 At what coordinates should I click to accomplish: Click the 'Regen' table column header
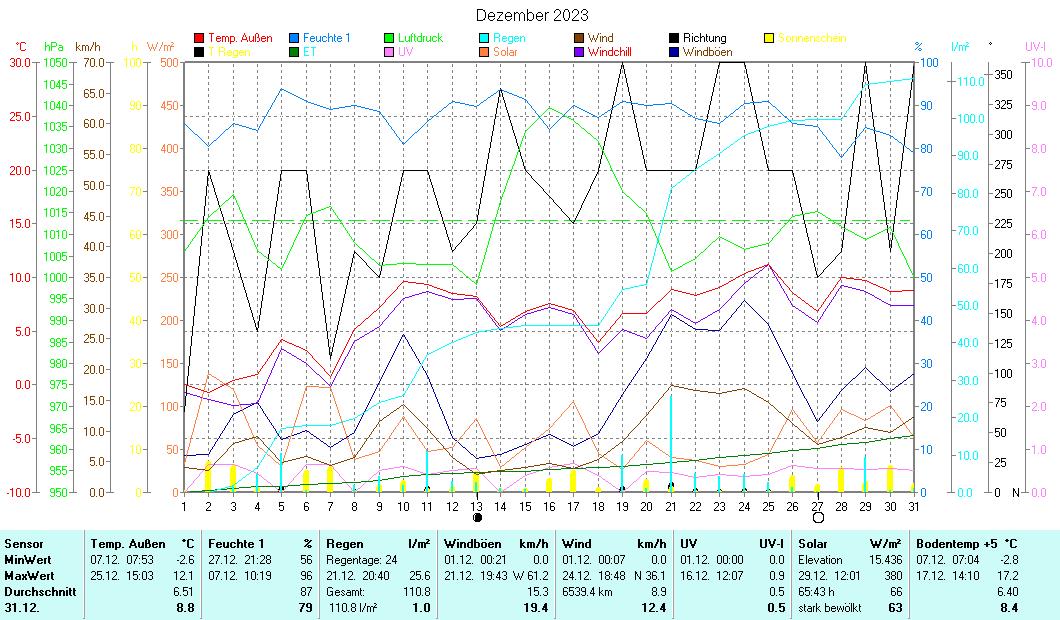click(345, 544)
